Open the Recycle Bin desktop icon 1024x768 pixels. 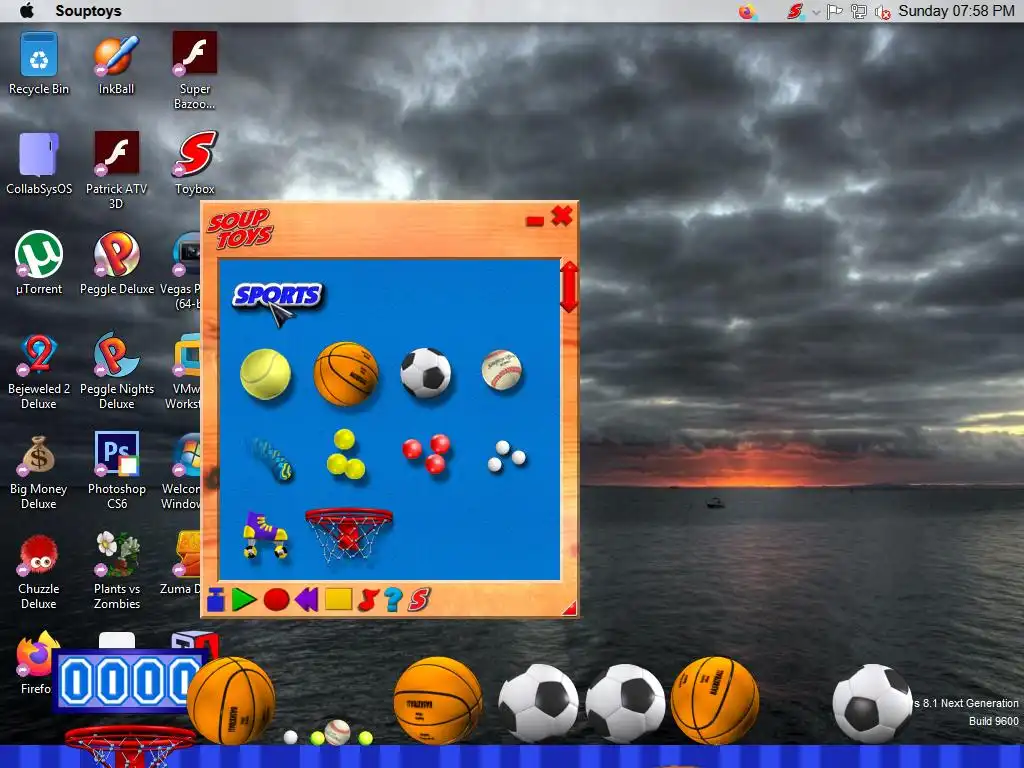pos(39,63)
